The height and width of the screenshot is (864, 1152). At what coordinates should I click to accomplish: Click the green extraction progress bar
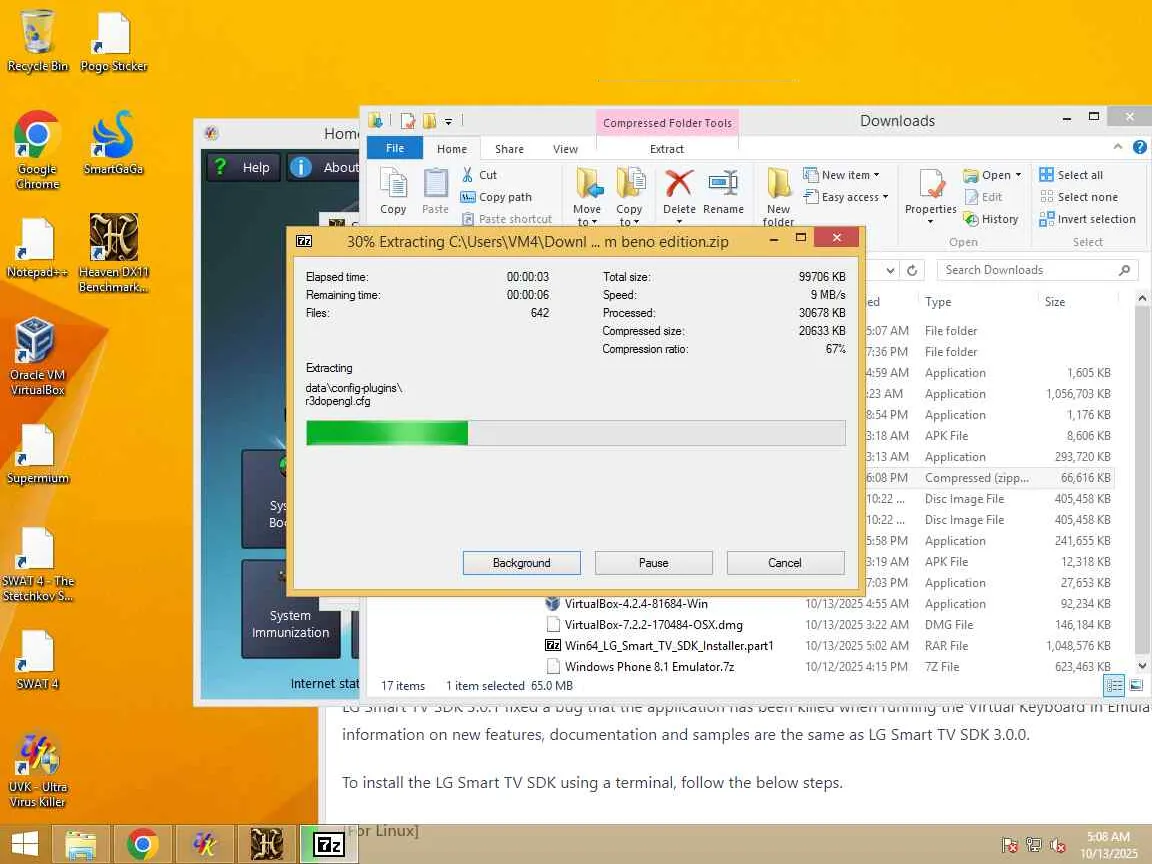[575, 433]
